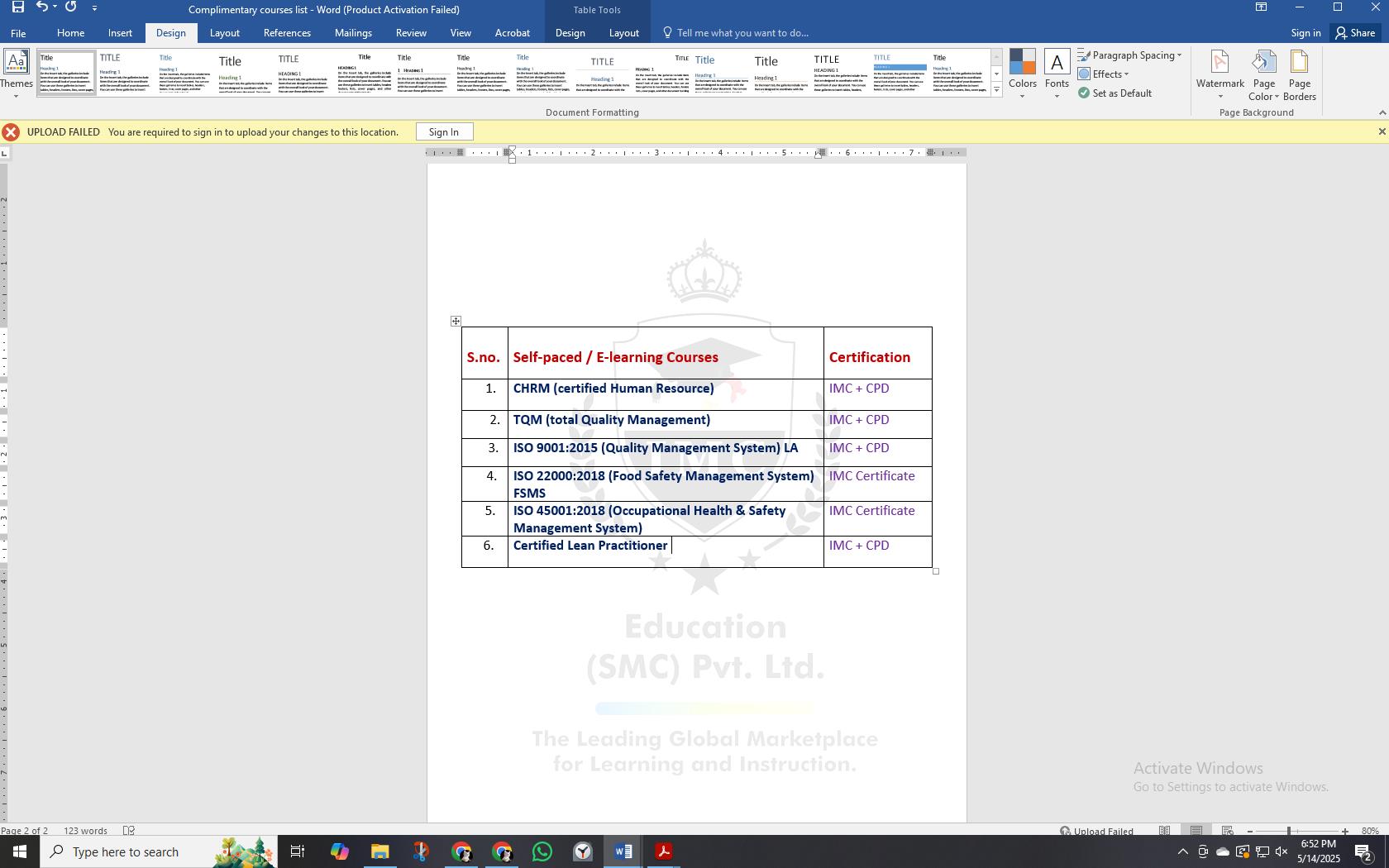1389x868 pixels.
Task: Switch to the Mailings tab
Action: click(353, 33)
